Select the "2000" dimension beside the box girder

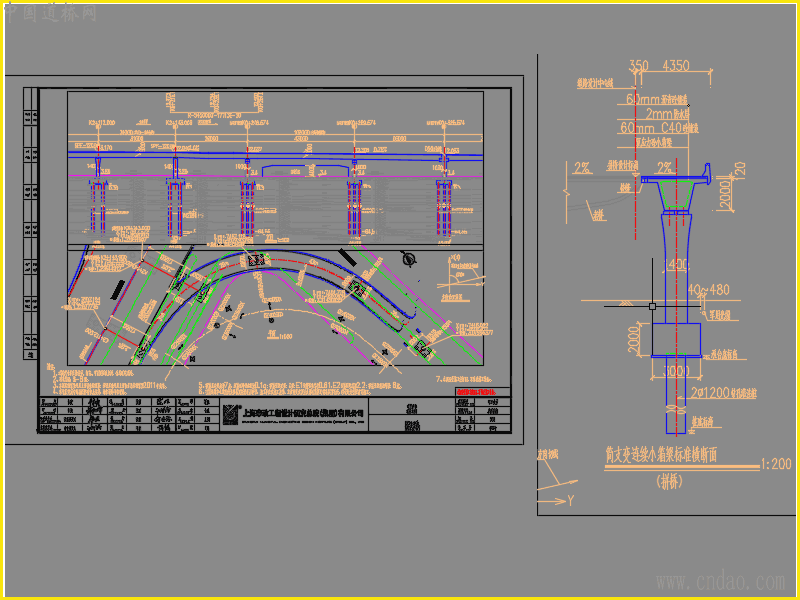pos(726,194)
